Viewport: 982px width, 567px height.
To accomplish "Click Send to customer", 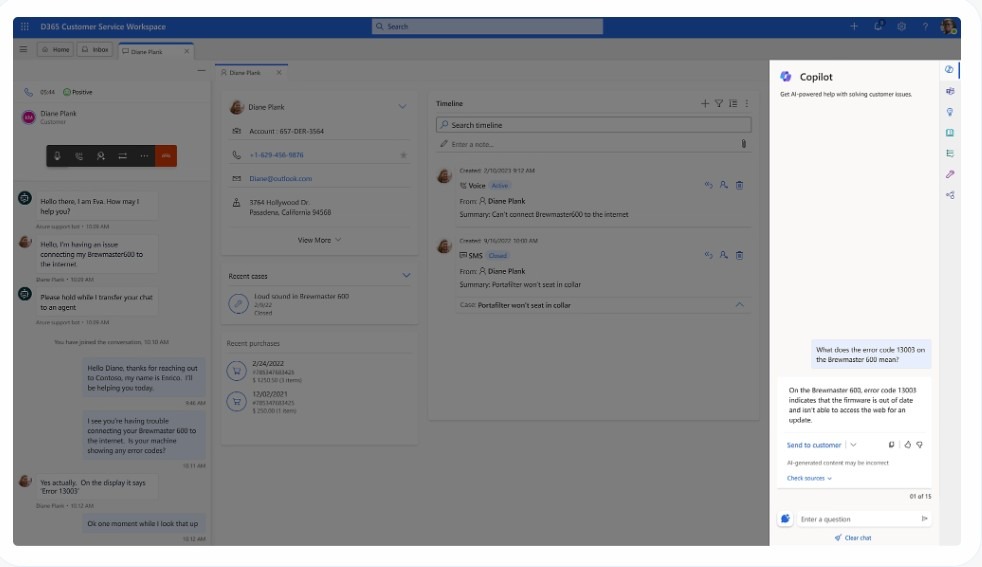I will [814, 445].
